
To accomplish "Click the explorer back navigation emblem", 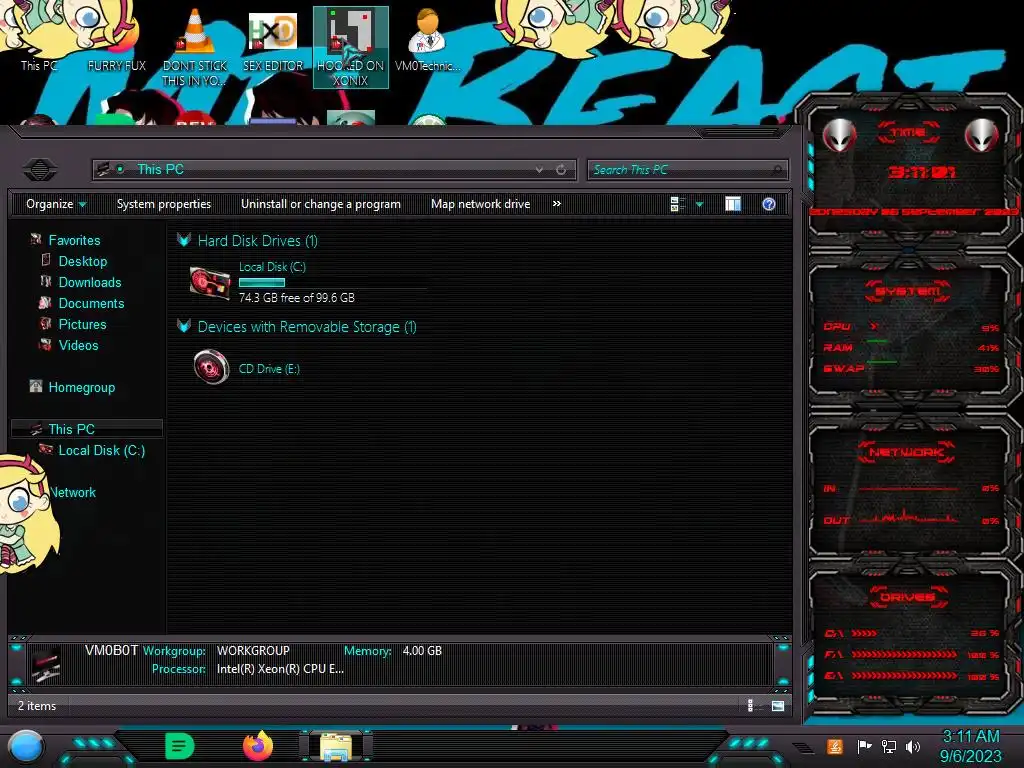I will click(x=40, y=170).
